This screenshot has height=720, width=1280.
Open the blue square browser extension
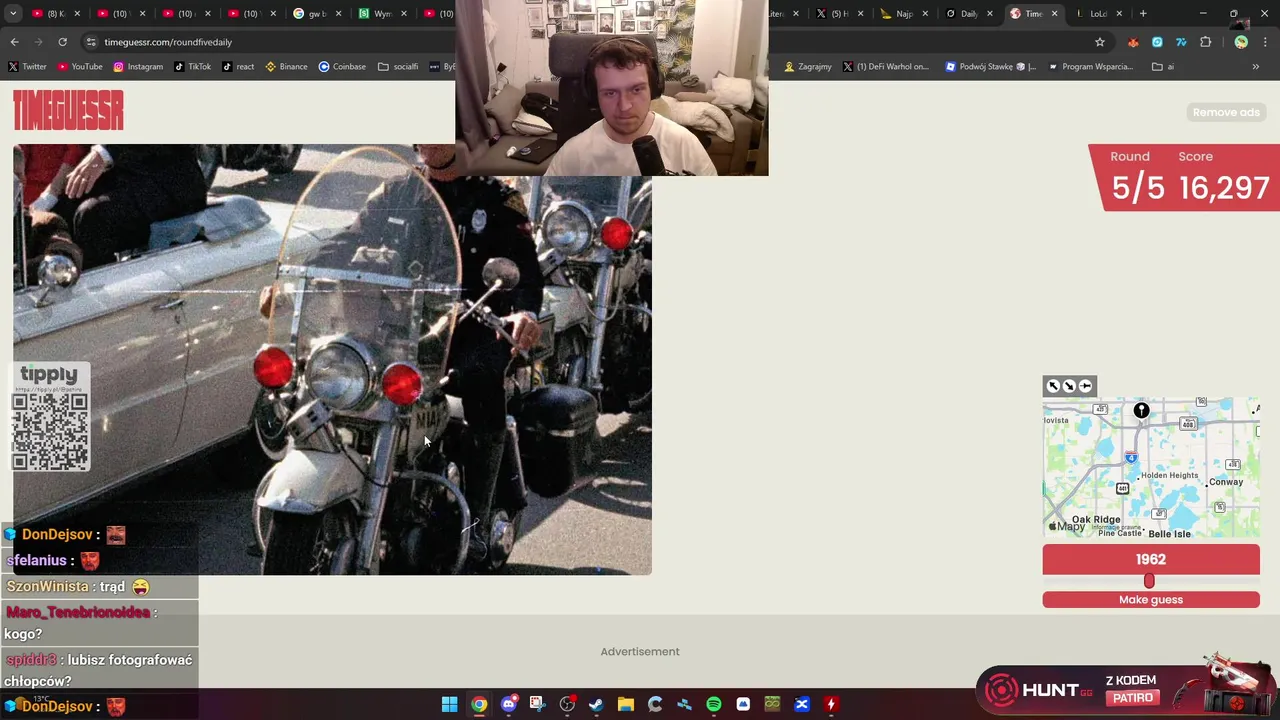tap(1157, 42)
